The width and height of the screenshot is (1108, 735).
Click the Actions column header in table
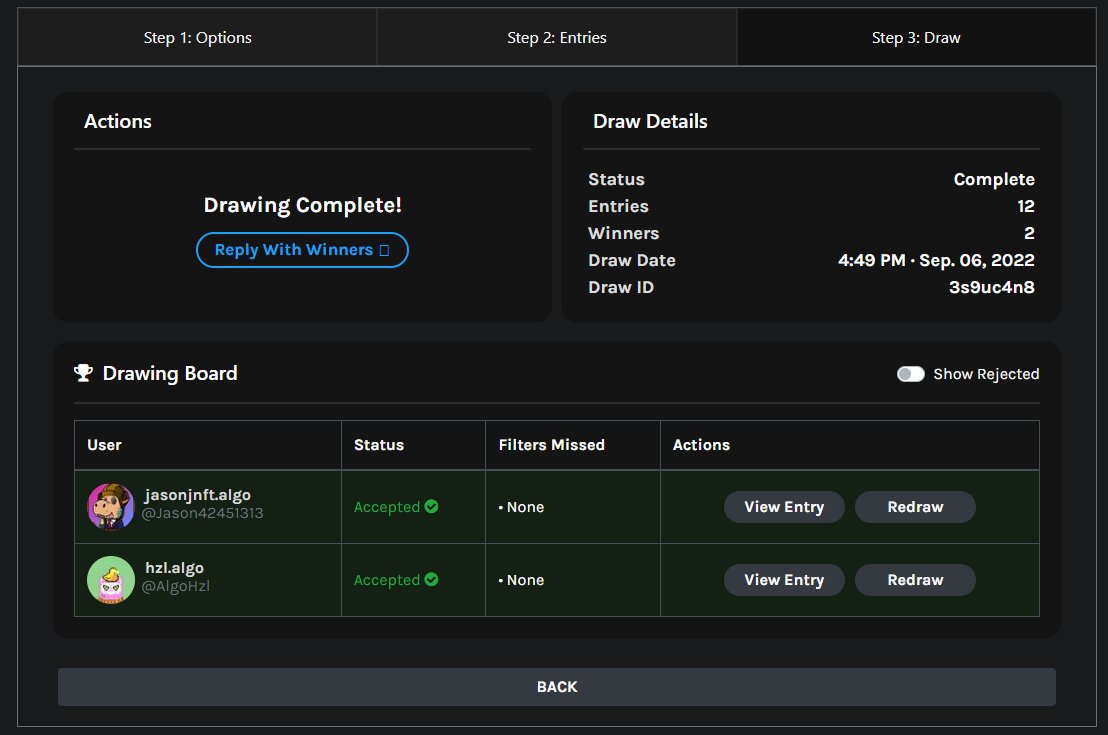point(701,445)
